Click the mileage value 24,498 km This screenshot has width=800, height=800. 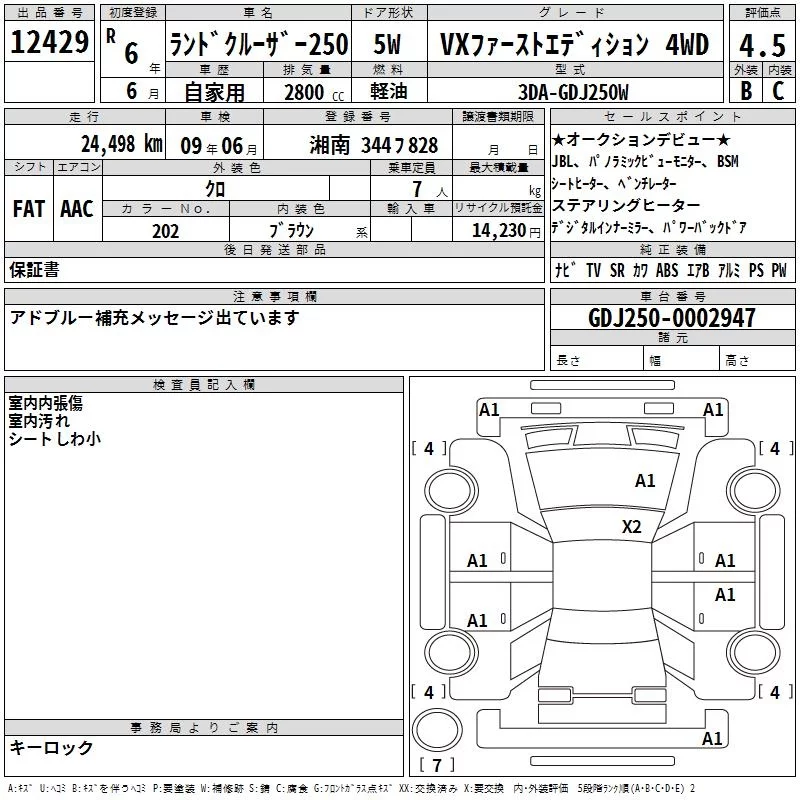pyautogui.click(x=122, y=144)
